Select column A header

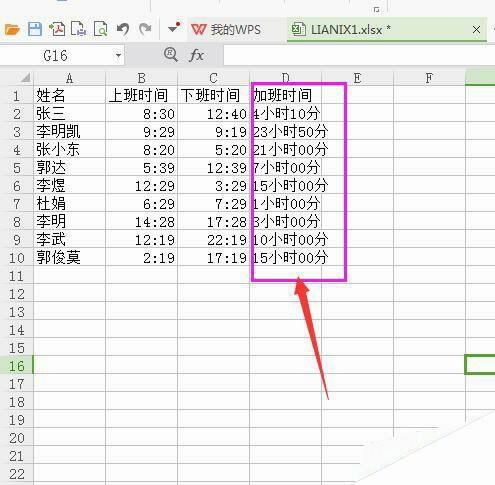[69, 78]
